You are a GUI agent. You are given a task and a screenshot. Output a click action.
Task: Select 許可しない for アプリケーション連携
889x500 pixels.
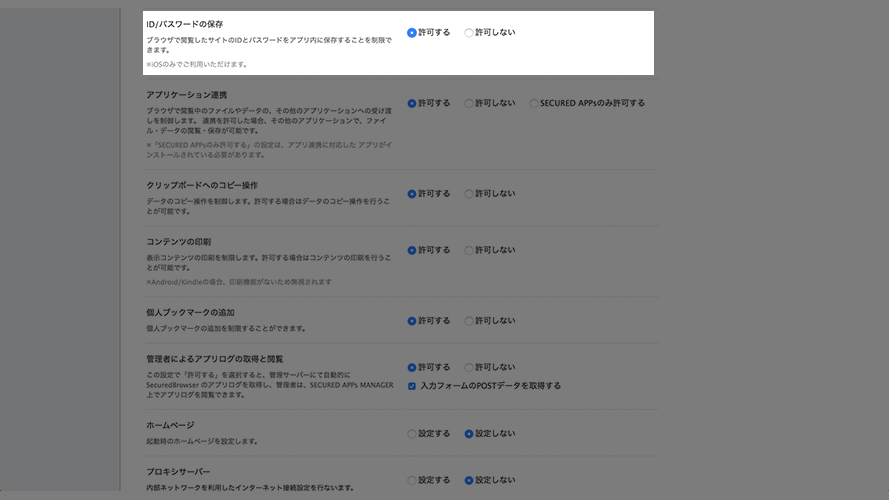[x=469, y=104]
